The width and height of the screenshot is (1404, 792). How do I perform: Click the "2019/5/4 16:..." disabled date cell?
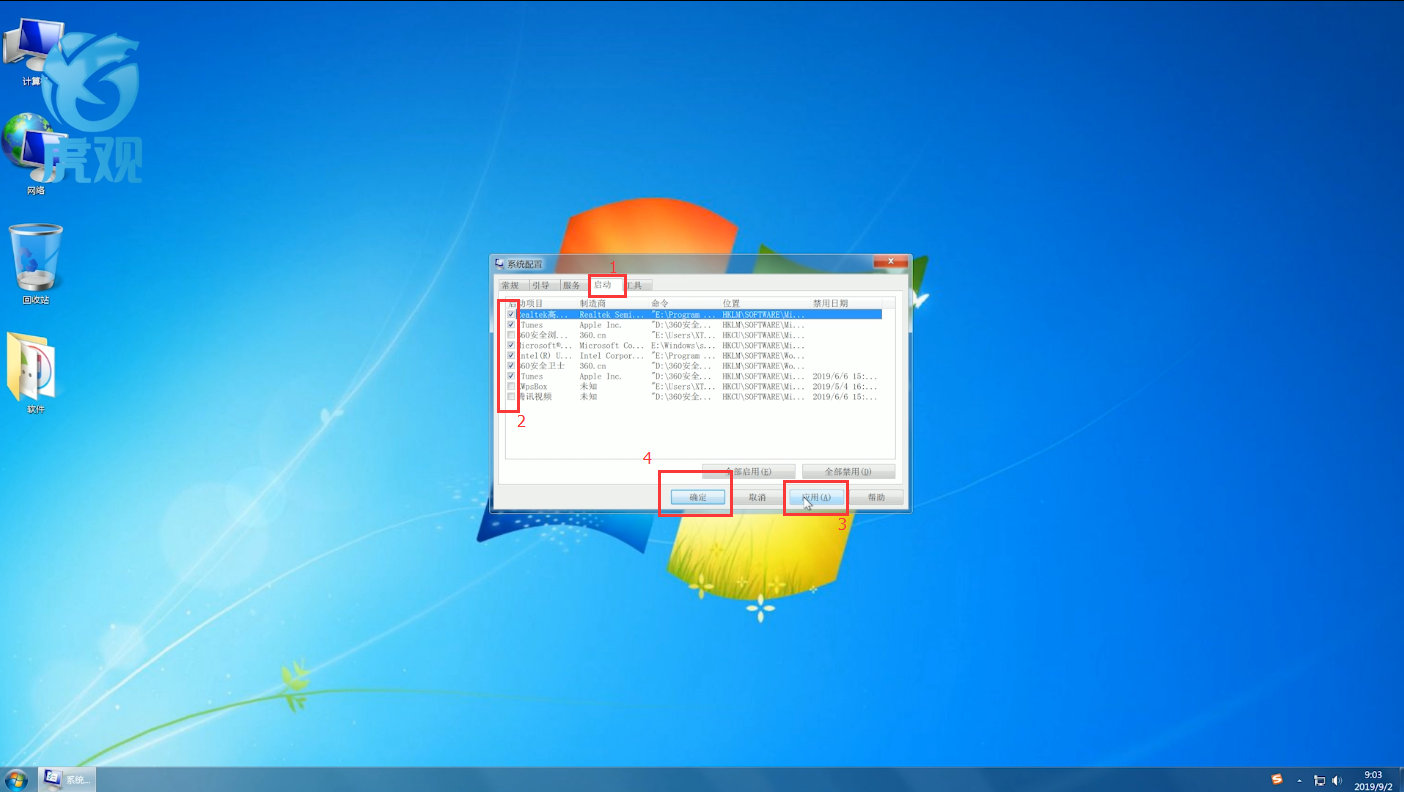845,387
